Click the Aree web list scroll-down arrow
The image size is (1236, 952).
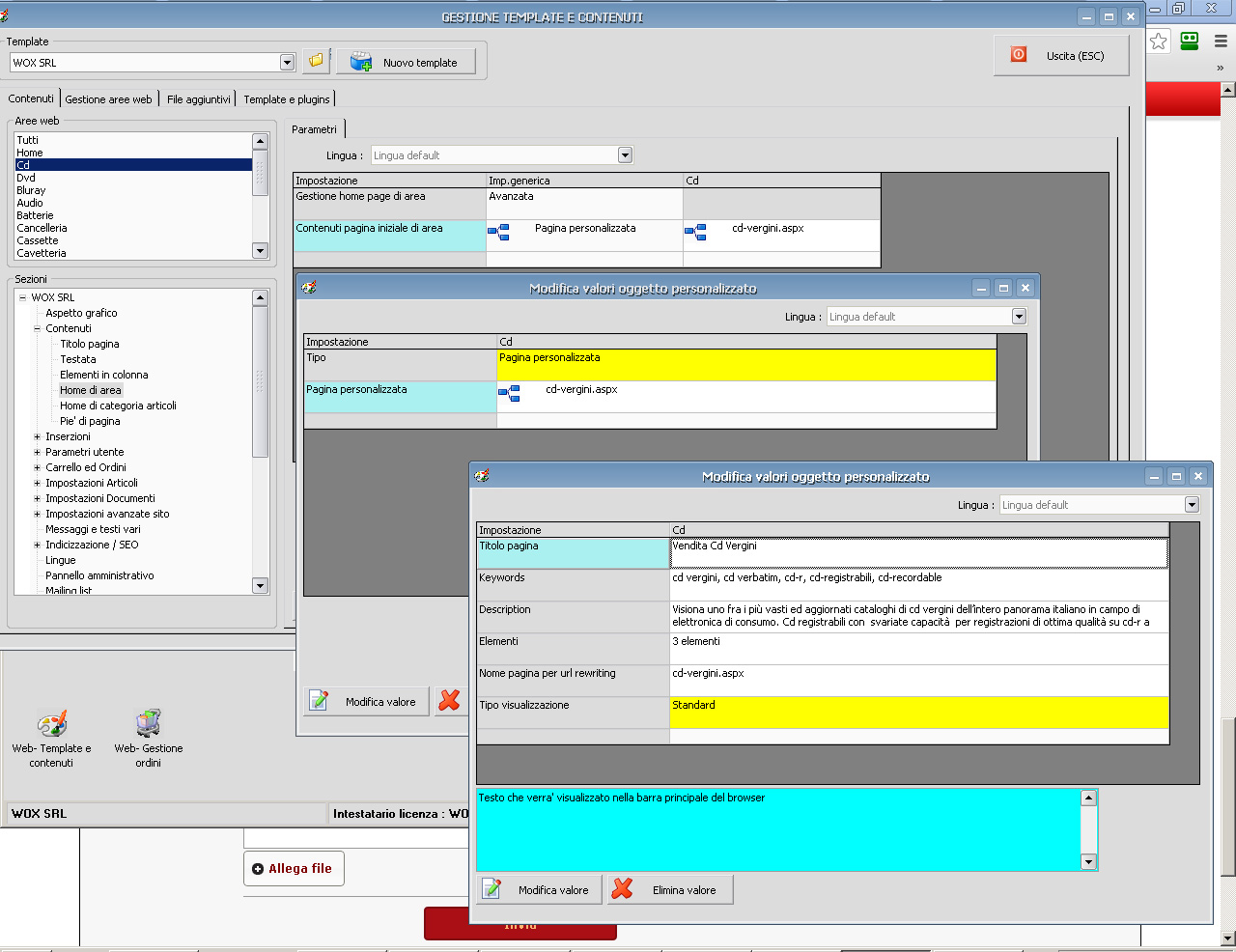tap(260, 251)
